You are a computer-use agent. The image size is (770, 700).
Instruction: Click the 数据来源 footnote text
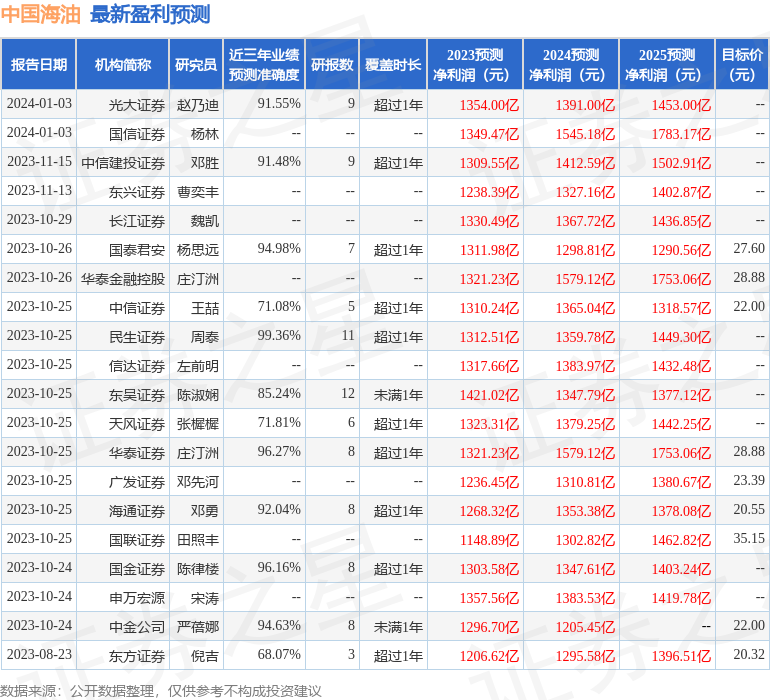pos(161,691)
